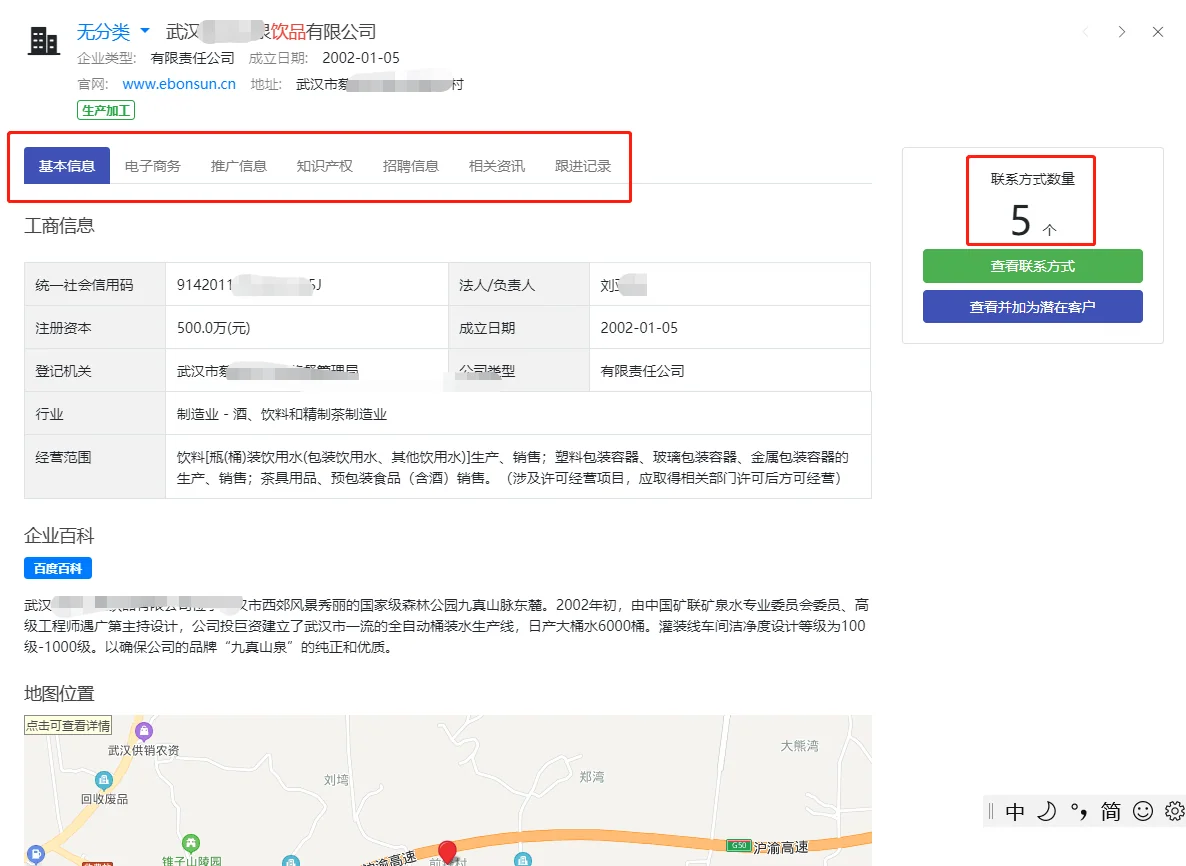
Task: Click the contact count number 5
Action: point(1021,221)
